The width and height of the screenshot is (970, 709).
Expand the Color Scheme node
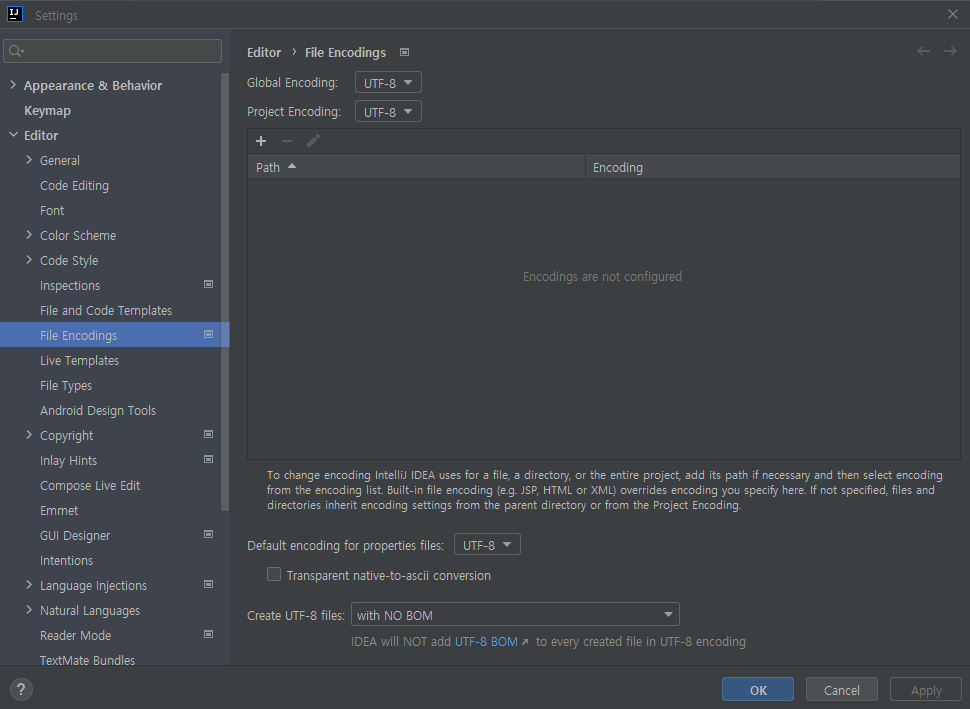(x=29, y=235)
